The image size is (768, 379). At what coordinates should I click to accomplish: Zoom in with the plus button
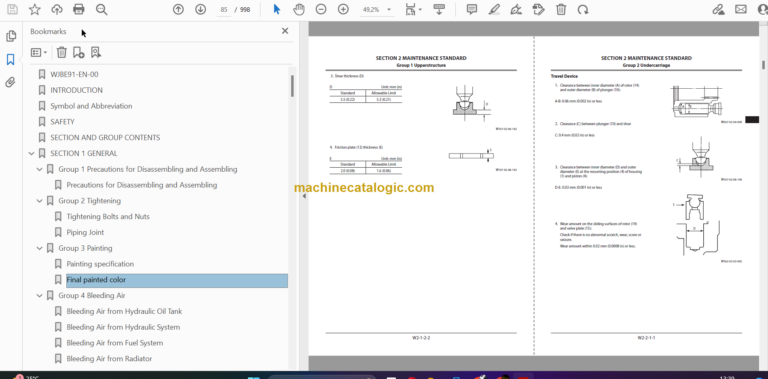point(343,9)
